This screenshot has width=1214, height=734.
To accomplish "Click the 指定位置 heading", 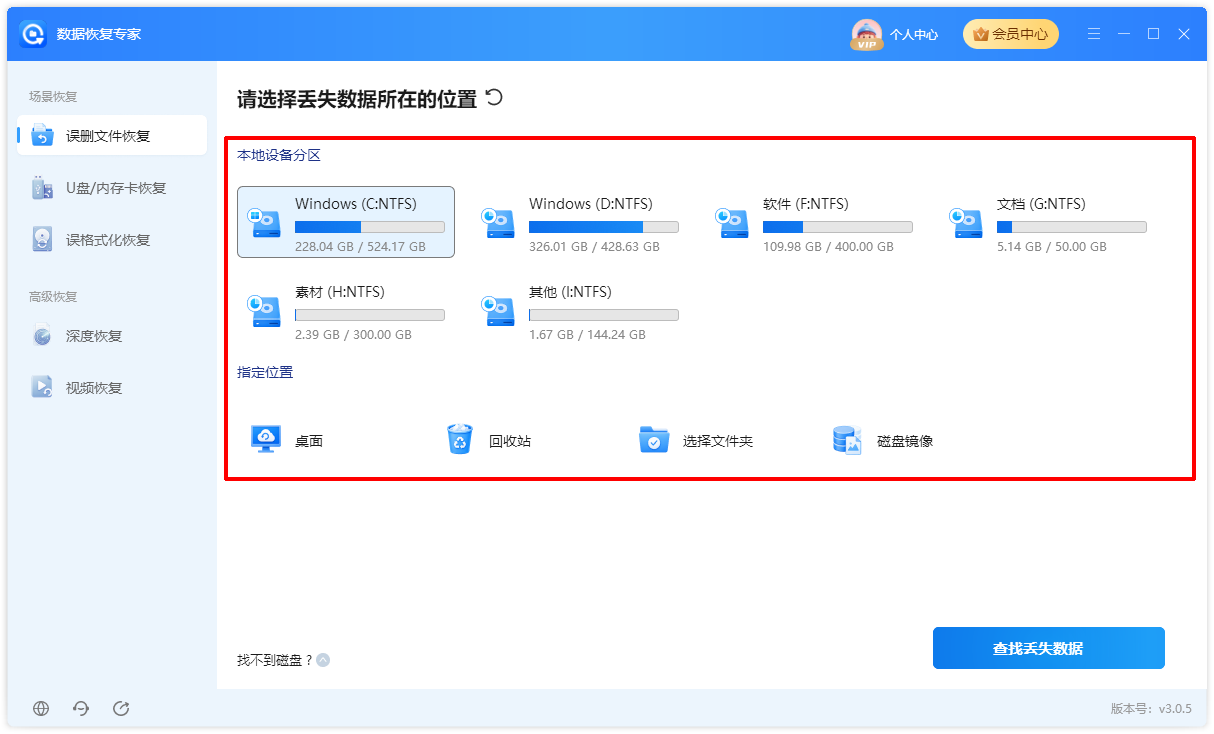I will pyautogui.click(x=265, y=372).
